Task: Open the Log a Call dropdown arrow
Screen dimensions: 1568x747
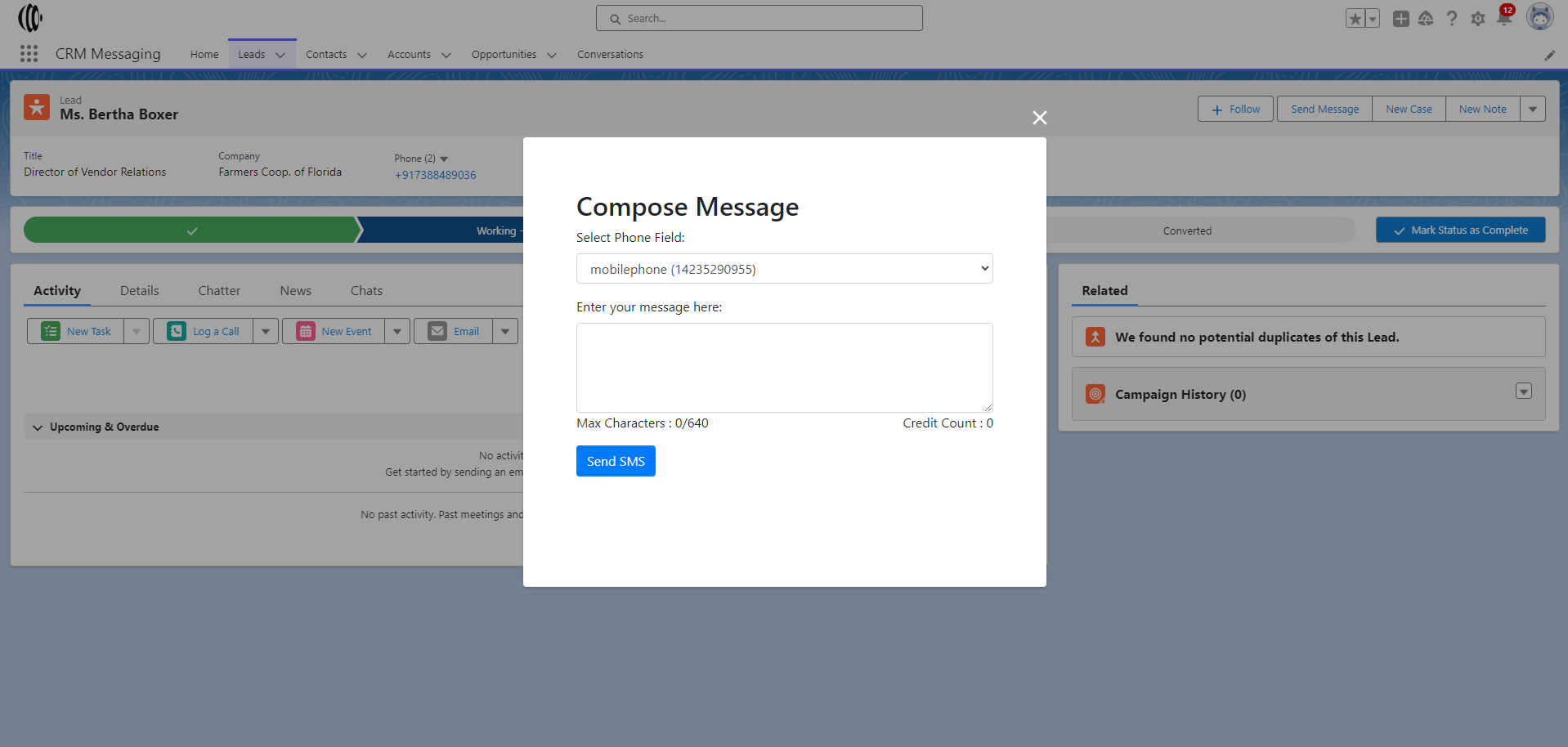Action: pyautogui.click(x=266, y=332)
